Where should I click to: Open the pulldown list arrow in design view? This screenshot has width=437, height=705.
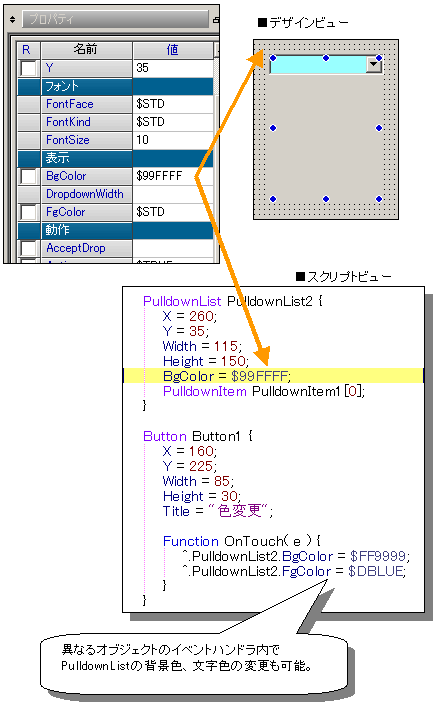[x=374, y=65]
